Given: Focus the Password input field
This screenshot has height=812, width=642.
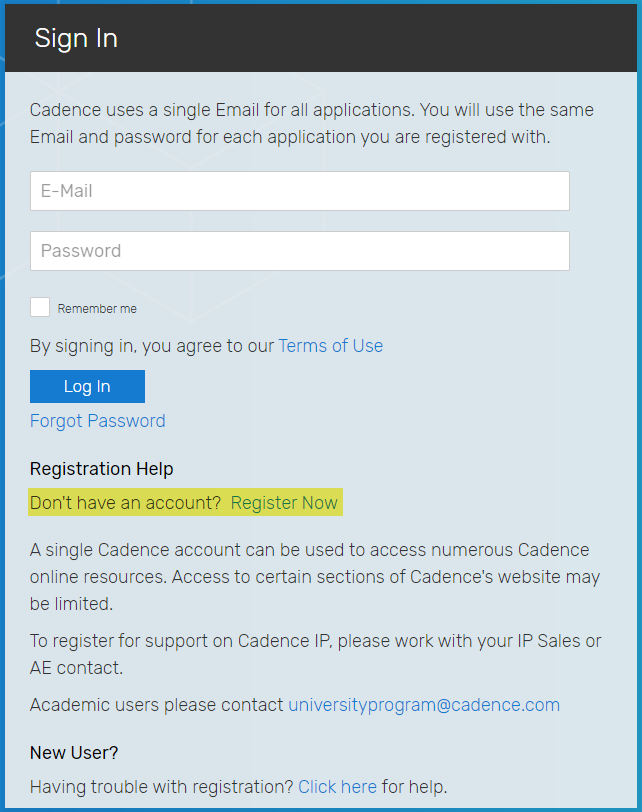Looking at the screenshot, I should click(x=299, y=251).
